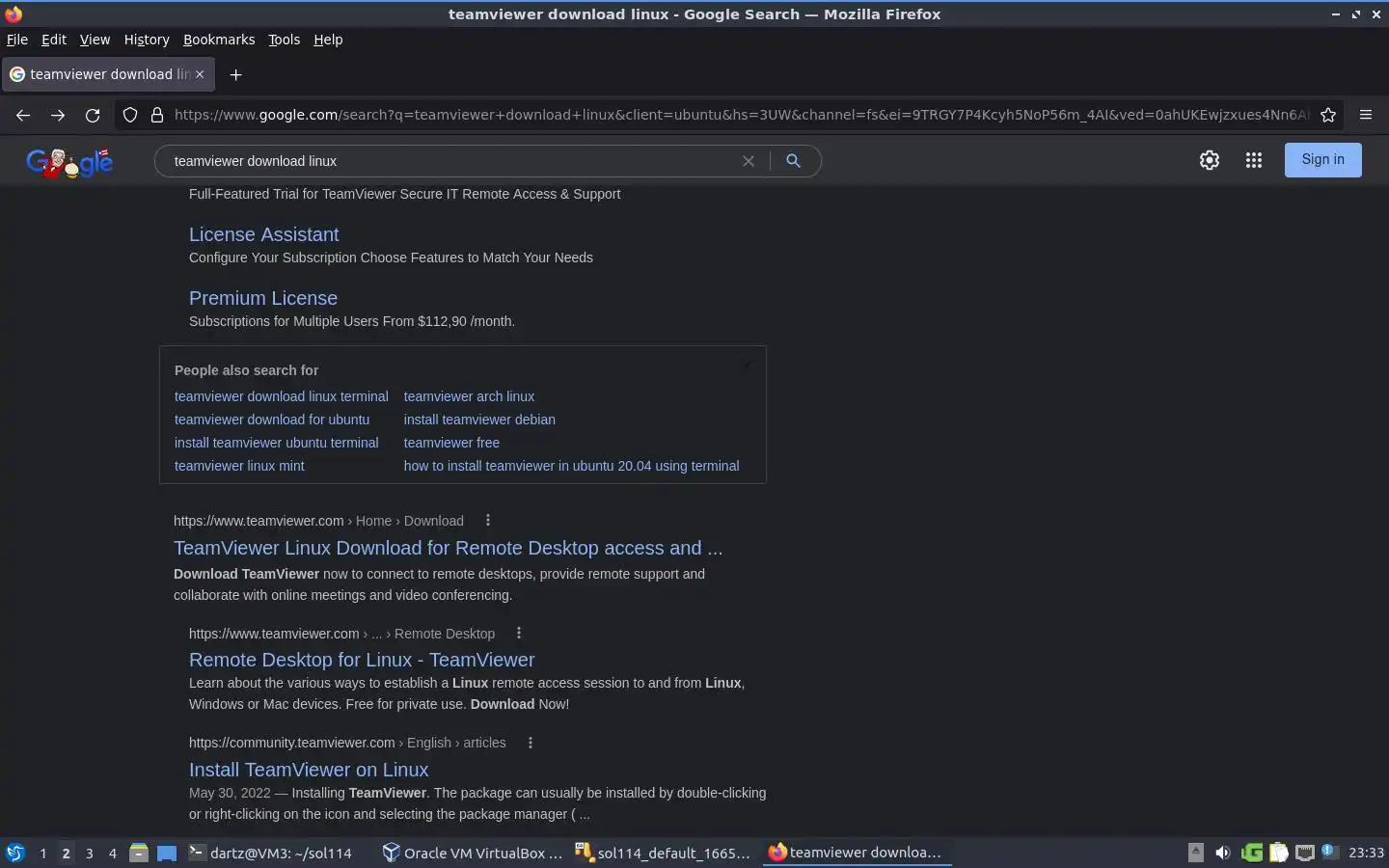1389x868 pixels.
Task: Open the Tools menu
Action: coord(284,40)
